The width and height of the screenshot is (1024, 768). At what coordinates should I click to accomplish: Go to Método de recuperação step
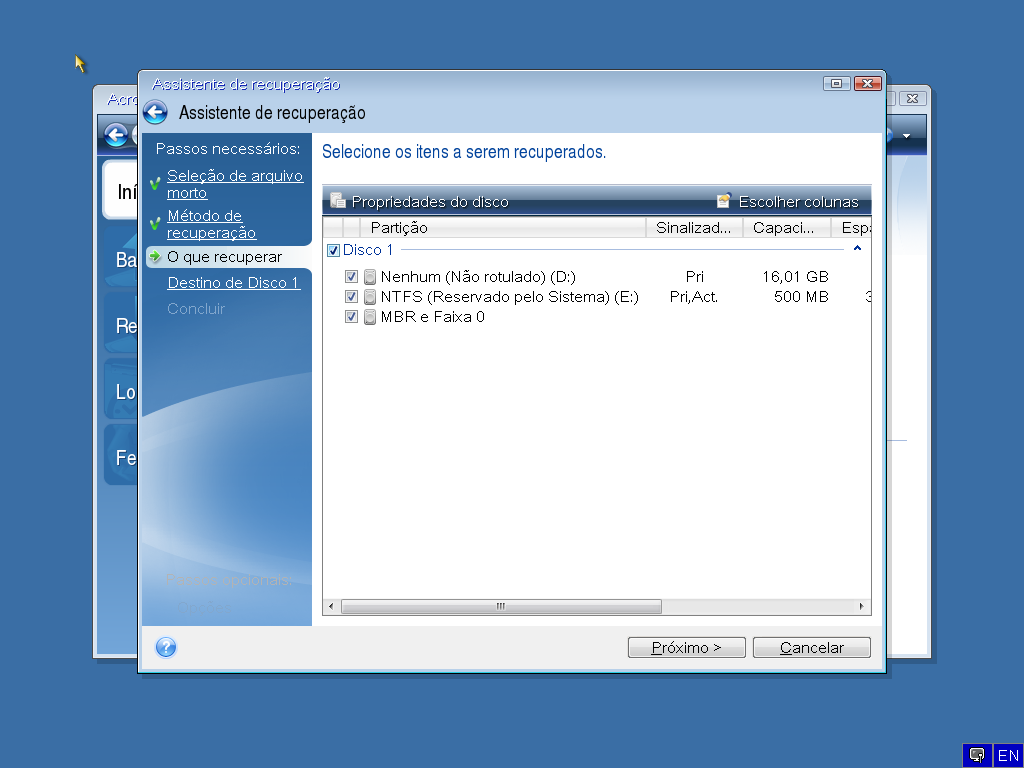click(x=211, y=224)
